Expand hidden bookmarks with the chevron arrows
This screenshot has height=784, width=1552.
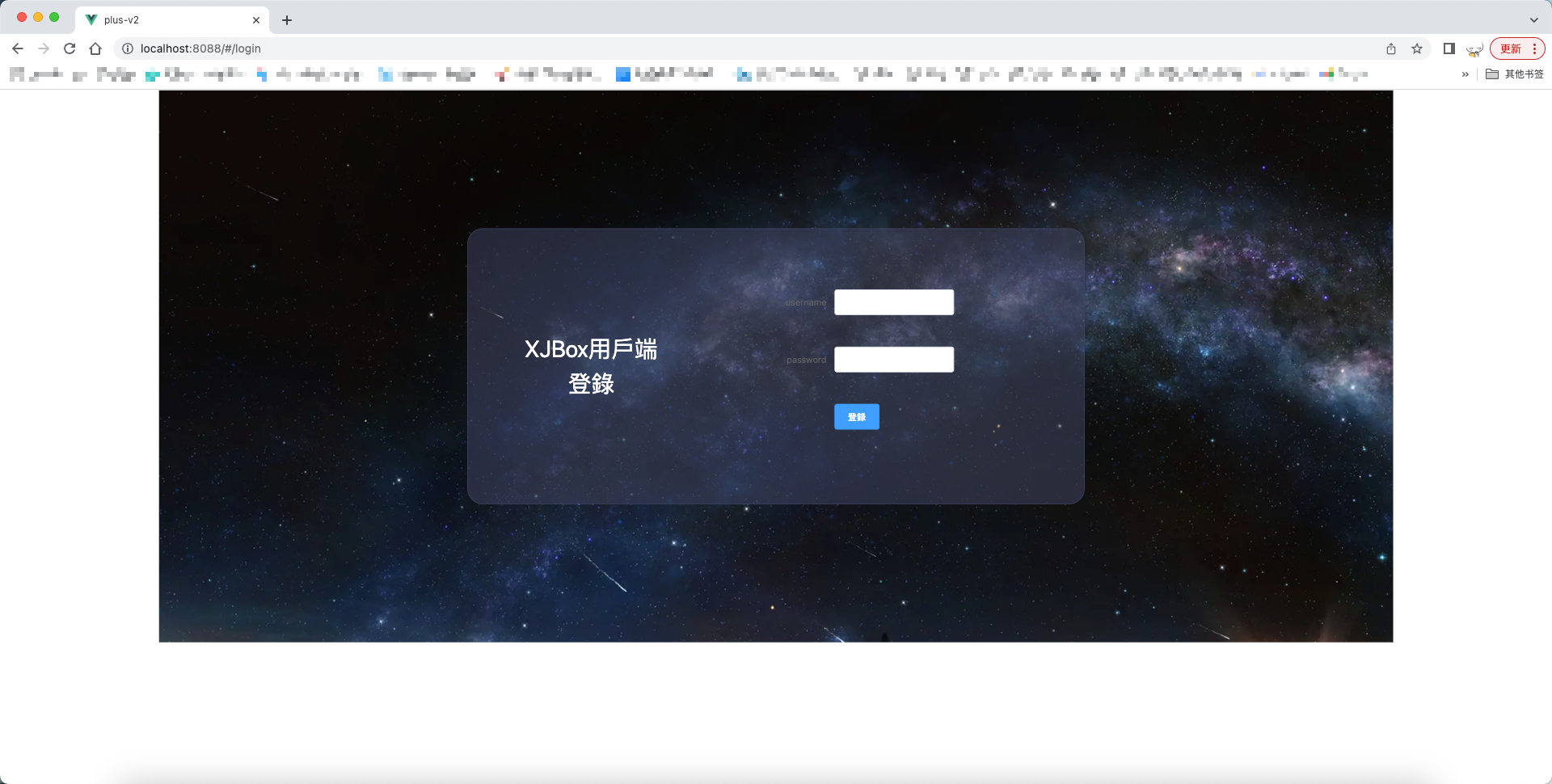tap(1465, 74)
